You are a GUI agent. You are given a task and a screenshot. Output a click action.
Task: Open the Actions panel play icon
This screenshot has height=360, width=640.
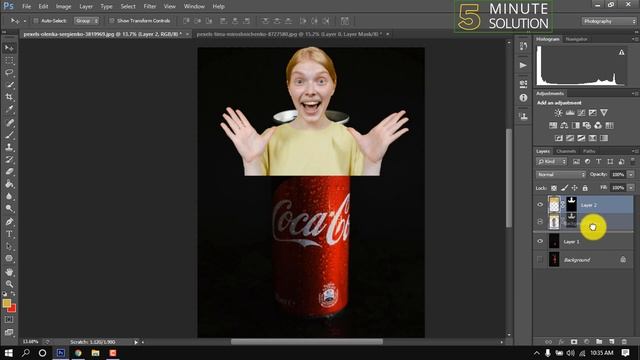tap(523, 65)
